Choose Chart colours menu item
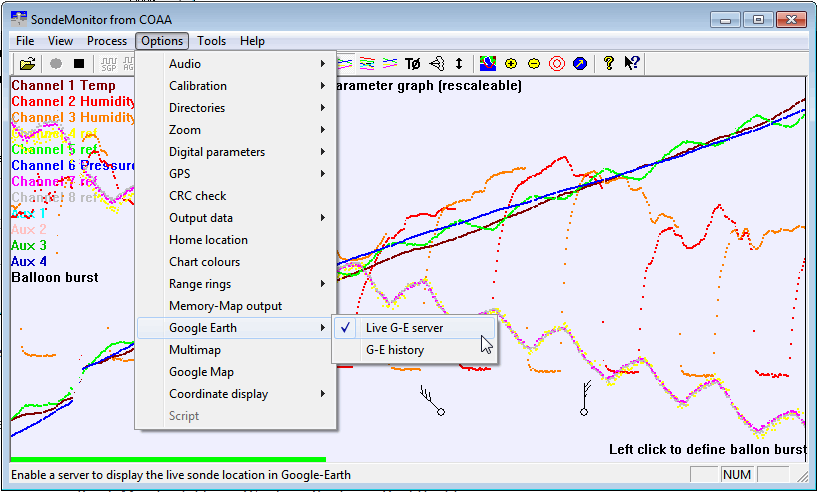818x492 pixels. pyautogui.click(x=235, y=262)
